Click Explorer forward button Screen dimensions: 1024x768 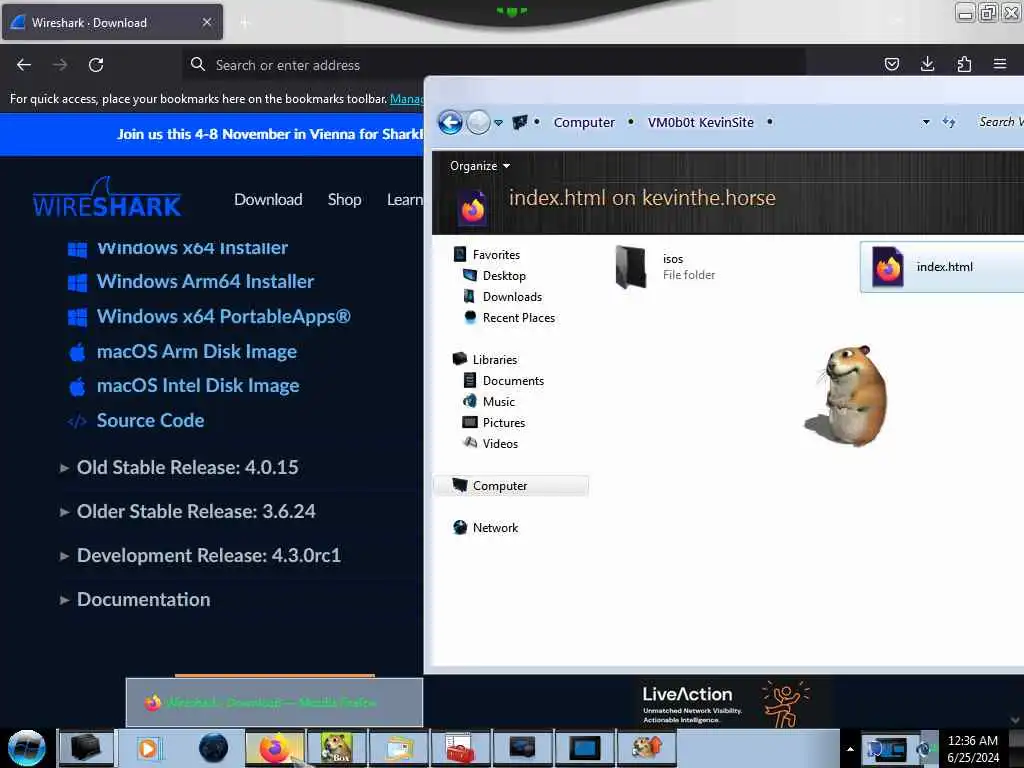478,122
